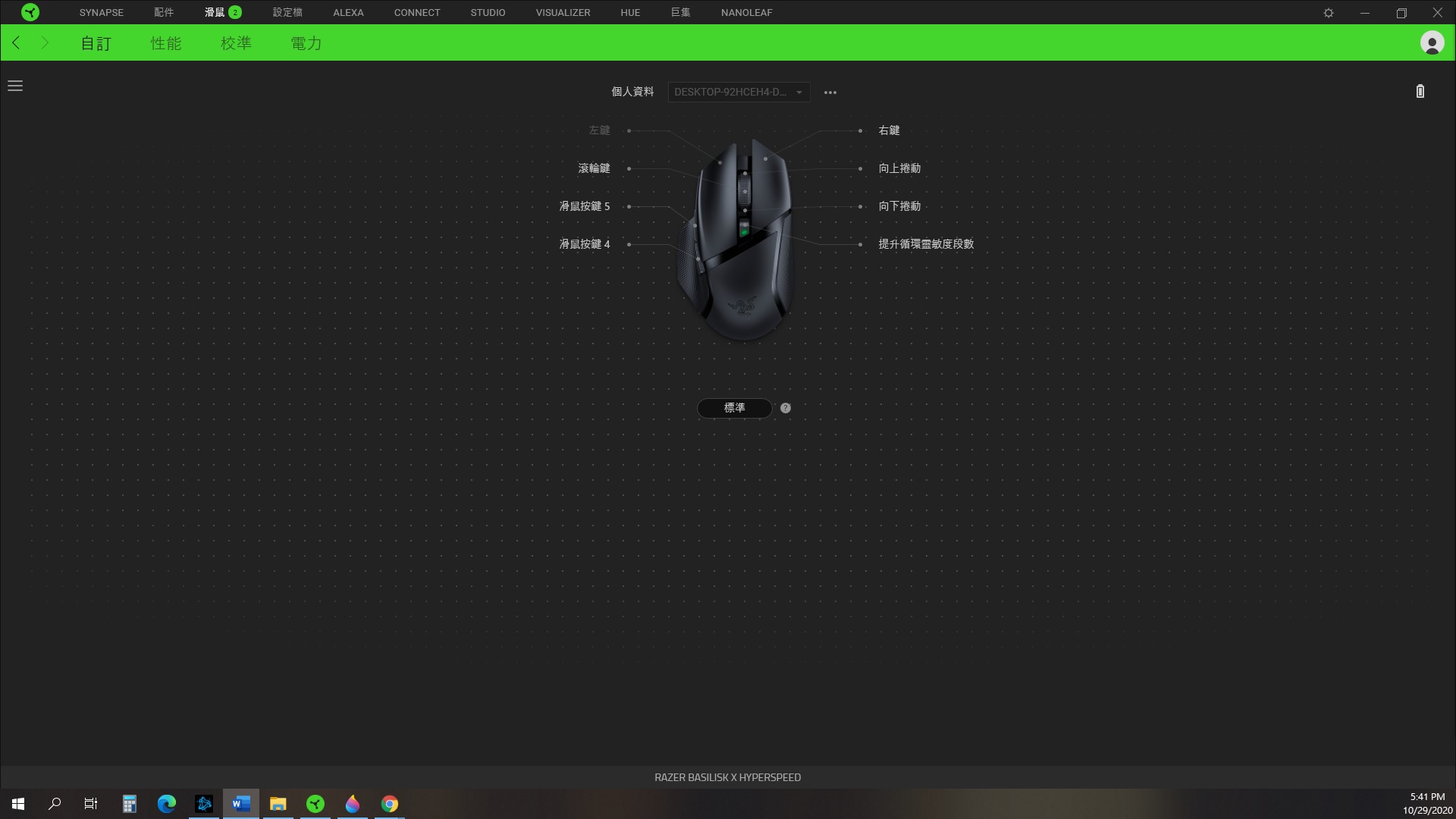Select the 提升循環靈敏度段數 assignment
The width and height of the screenshot is (1456, 819).
[926, 244]
